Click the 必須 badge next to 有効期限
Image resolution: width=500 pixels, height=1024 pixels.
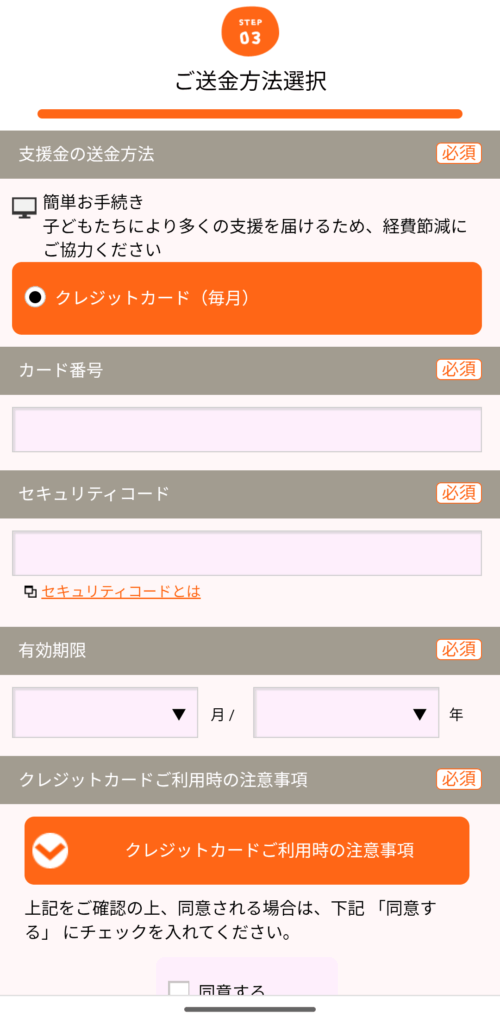(x=459, y=650)
